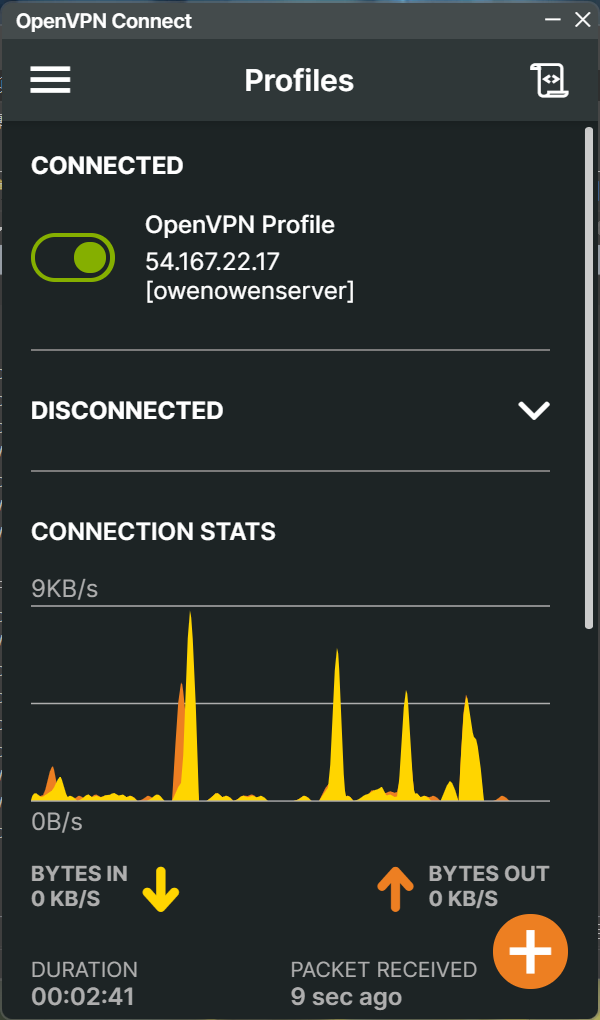
Task: Open the hamburger menu
Action: (x=50, y=80)
